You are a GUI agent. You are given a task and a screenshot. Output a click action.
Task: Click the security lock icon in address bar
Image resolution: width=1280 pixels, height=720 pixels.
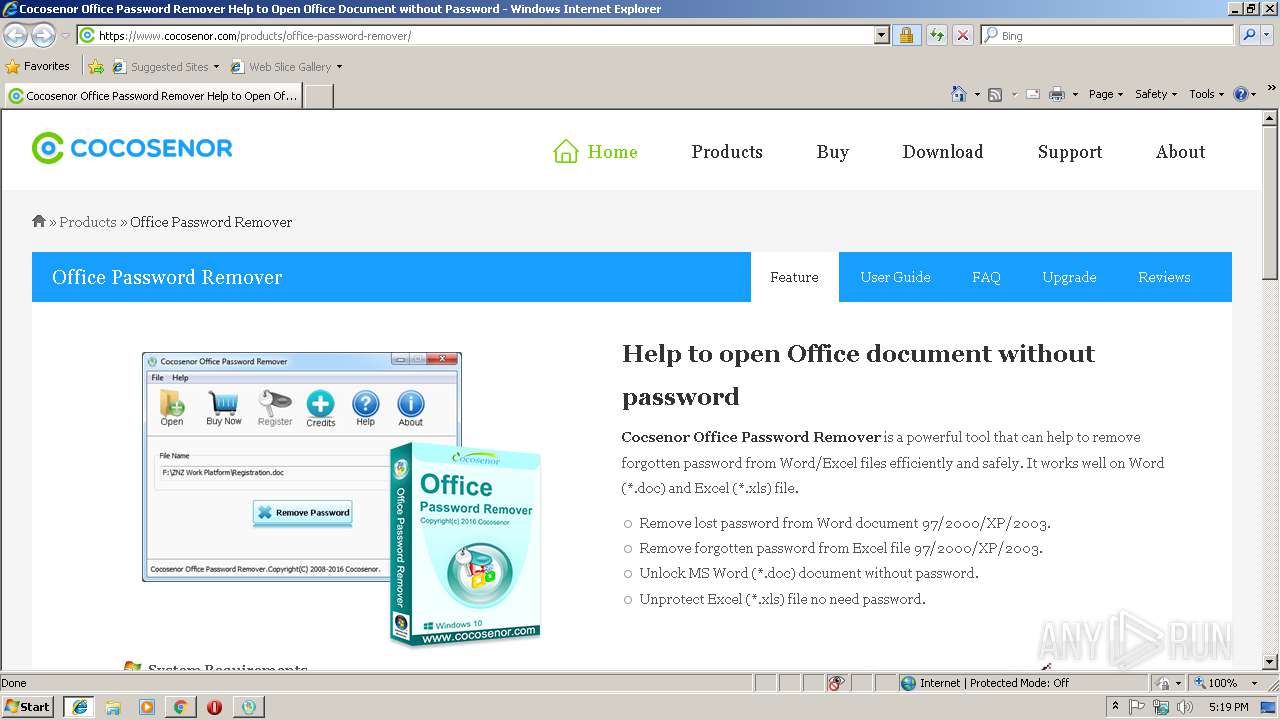click(906, 35)
